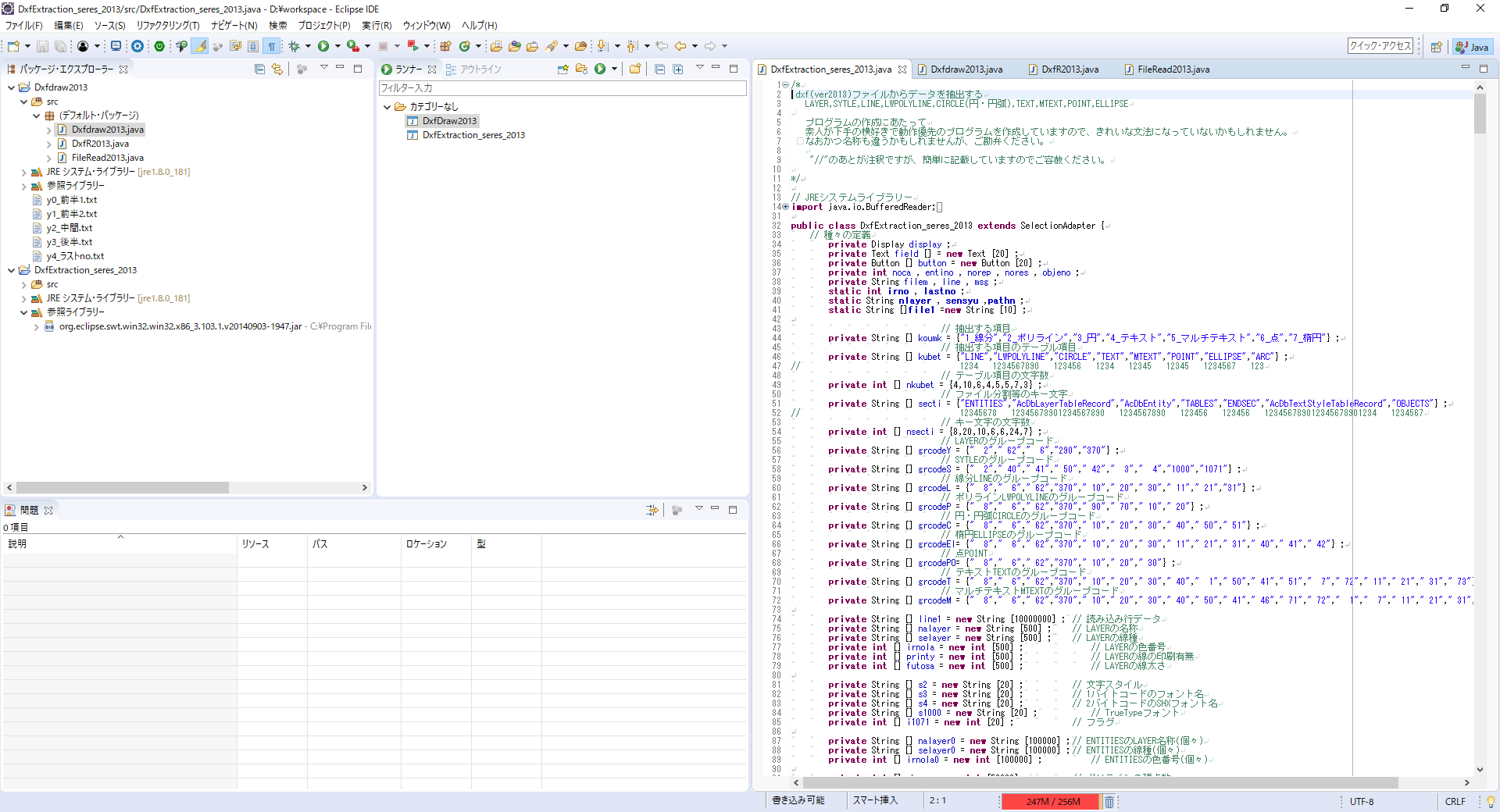Open the ウィンドウ(W) menu
Viewport: 1500px width, 812px height.
tap(427, 26)
